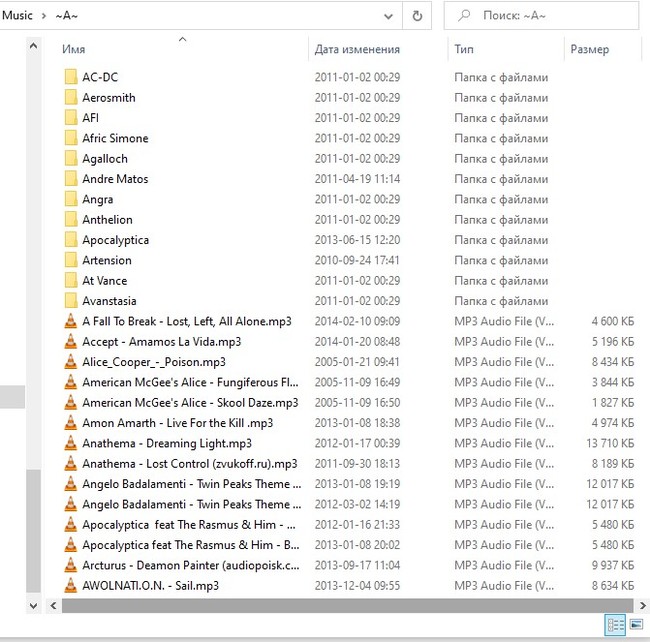Click the Размер column header
This screenshot has height=642, width=650.
tap(589, 49)
